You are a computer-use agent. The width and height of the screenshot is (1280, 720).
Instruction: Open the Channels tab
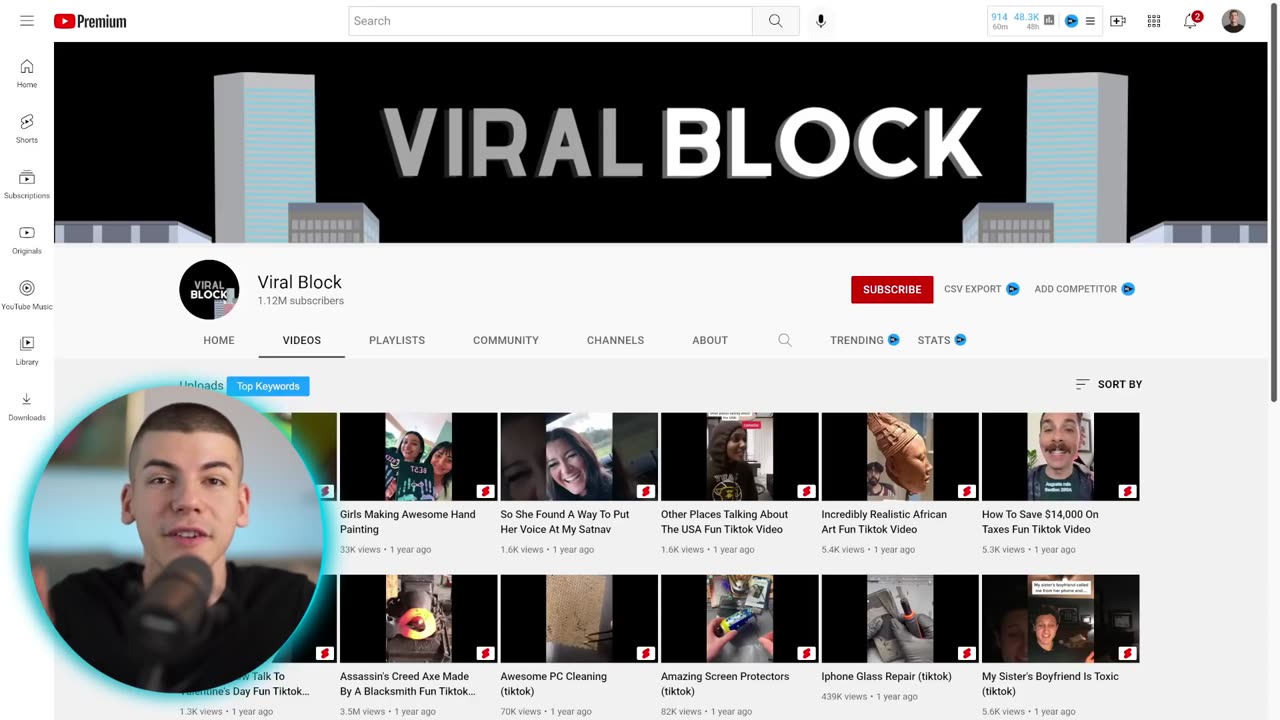615,340
